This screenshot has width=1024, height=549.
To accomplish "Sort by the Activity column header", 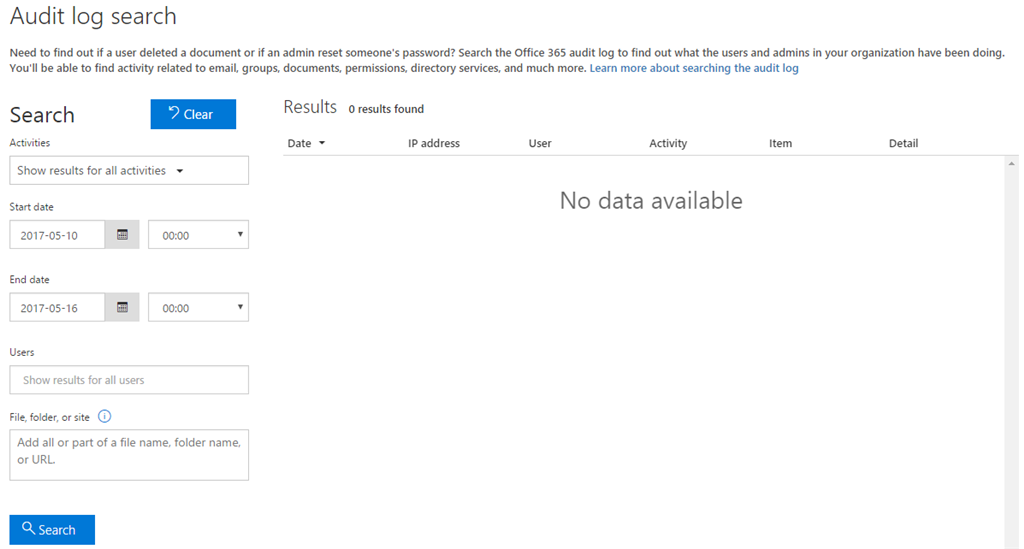I will coord(667,143).
